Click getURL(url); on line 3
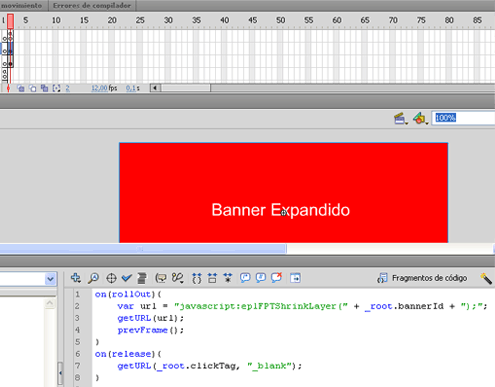The image size is (495, 387). coord(150,318)
